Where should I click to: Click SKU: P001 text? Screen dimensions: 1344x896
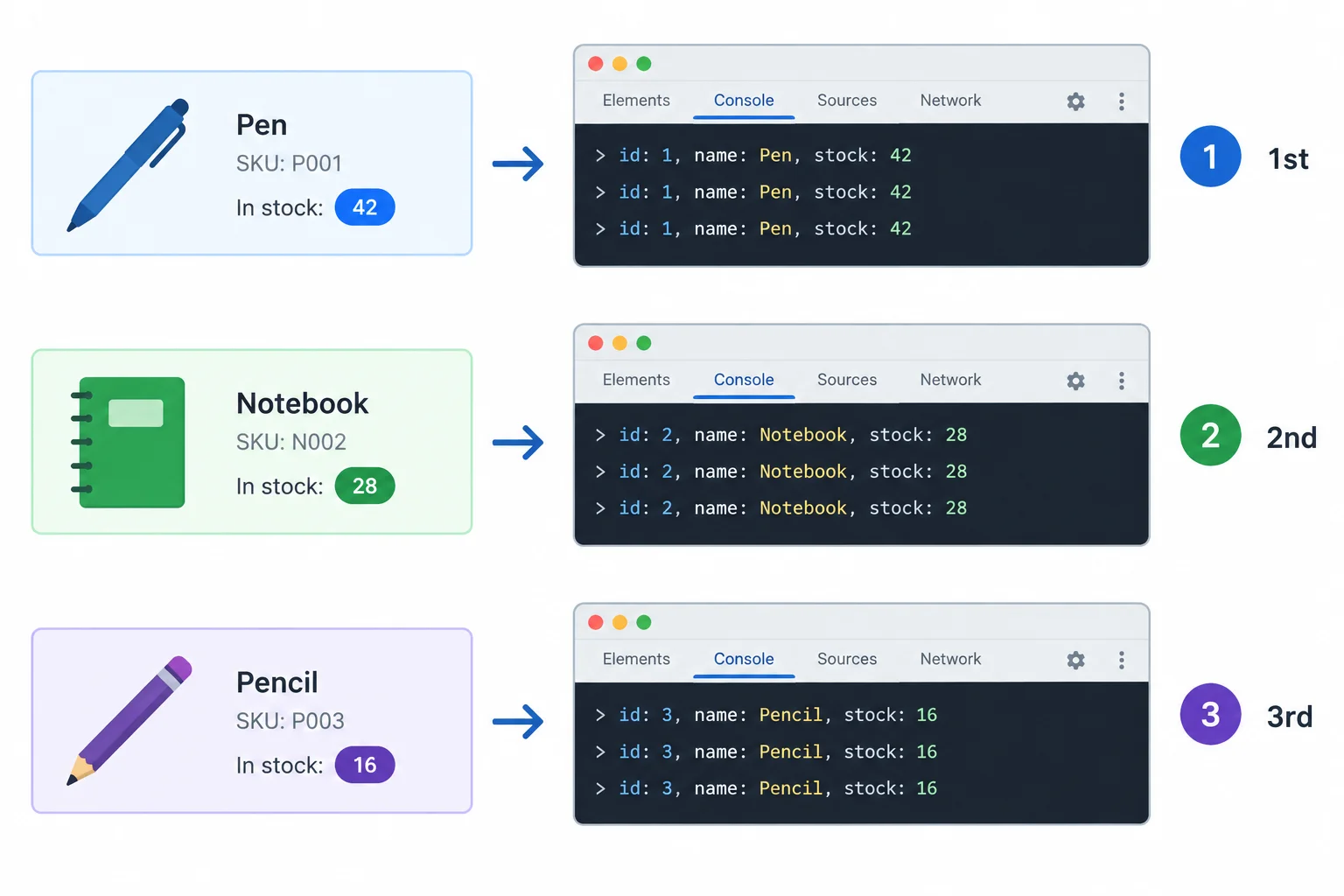289,164
